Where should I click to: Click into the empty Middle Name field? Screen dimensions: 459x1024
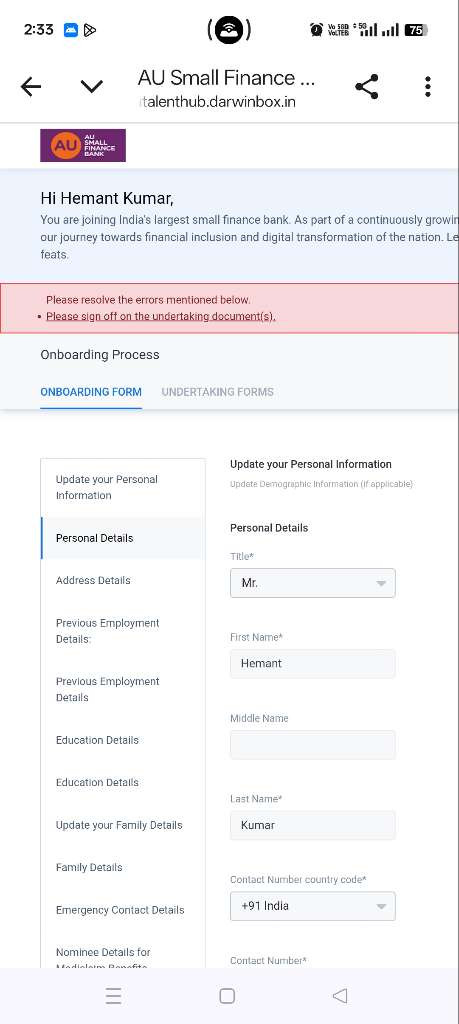[x=313, y=744]
